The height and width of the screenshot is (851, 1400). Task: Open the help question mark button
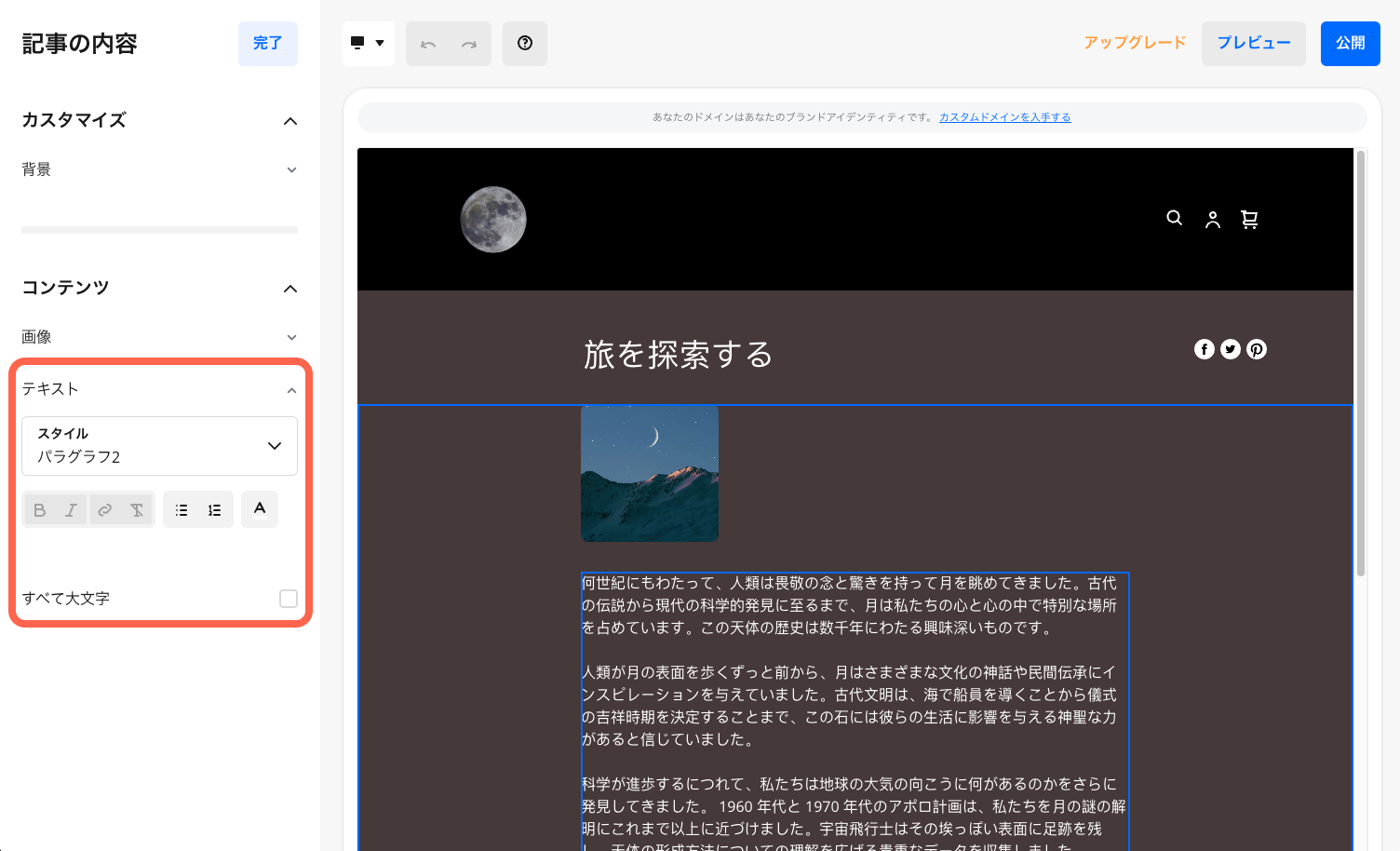pyautogui.click(x=525, y=44)
